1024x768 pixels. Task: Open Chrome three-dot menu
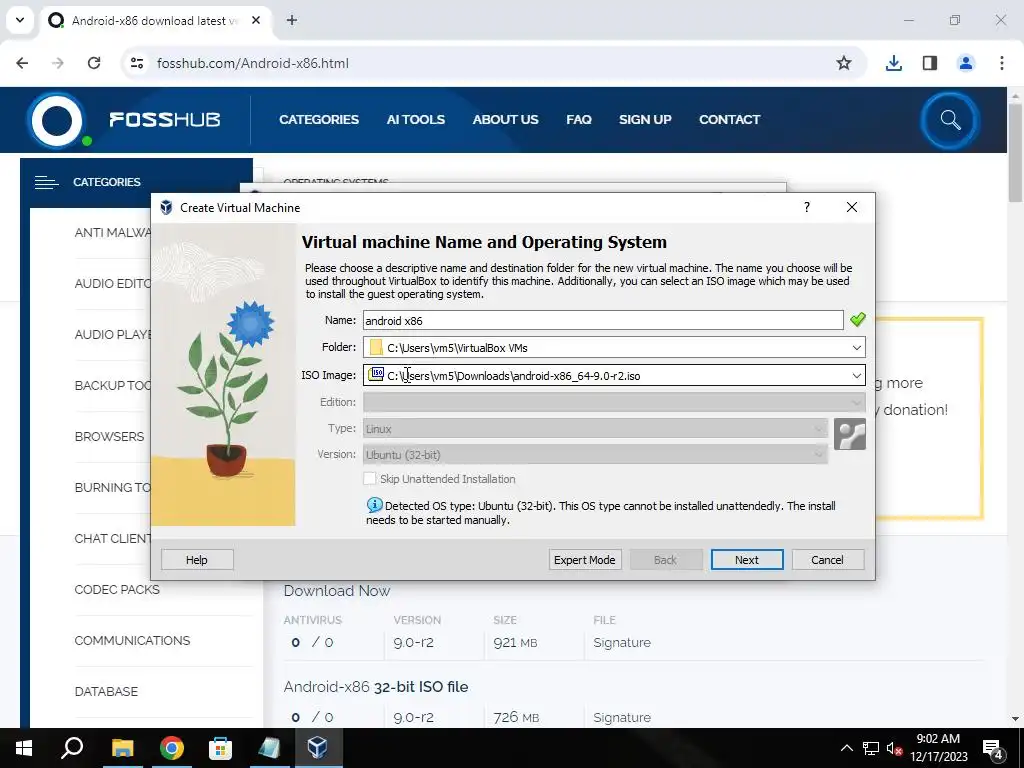[1002, 63]
